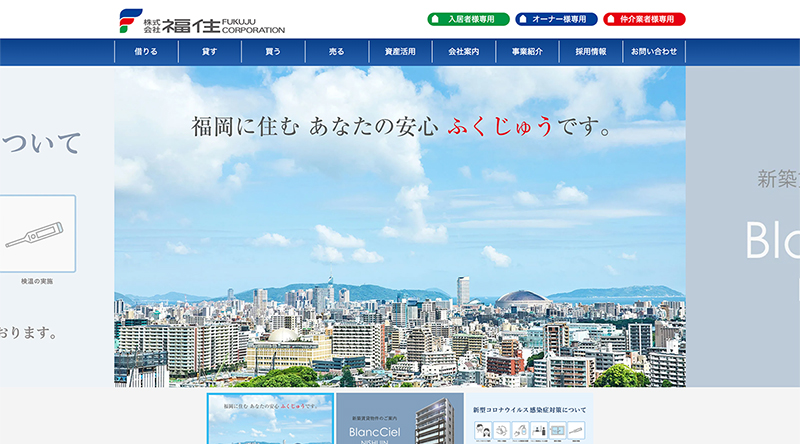
Task: Click the Fukuju Corporation logo
Action: 202,21
